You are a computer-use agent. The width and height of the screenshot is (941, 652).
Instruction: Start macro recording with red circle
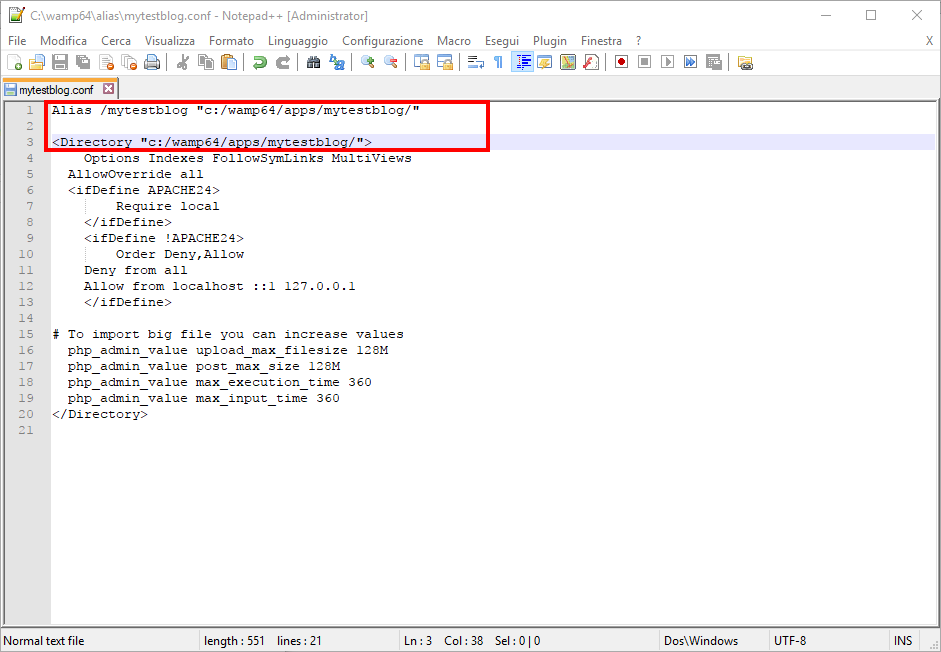tap(622, 62)
